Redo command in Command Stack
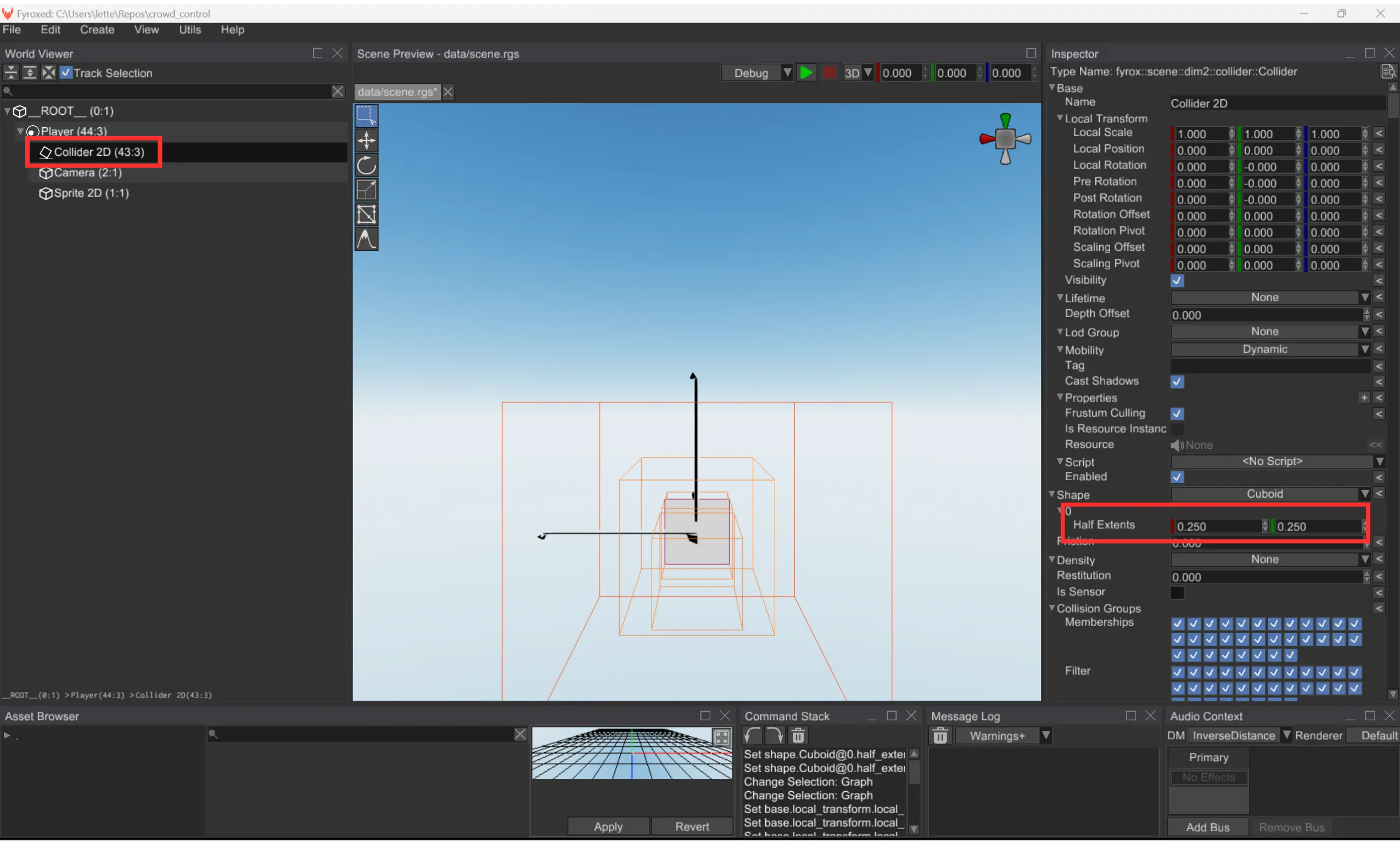The height and width of the screenshot is (845, 1400). tap(775, 736)
